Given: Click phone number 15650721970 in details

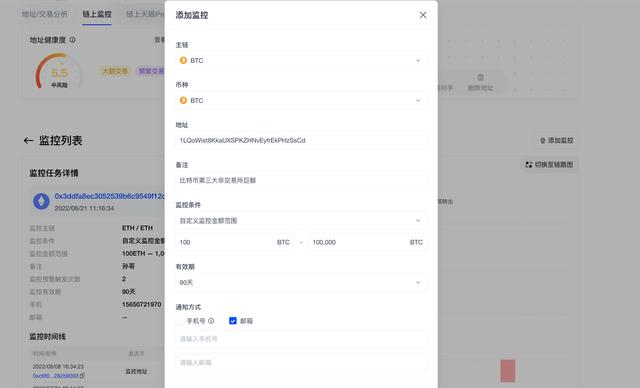Looking at the screenshot, I should coord(141,305).
